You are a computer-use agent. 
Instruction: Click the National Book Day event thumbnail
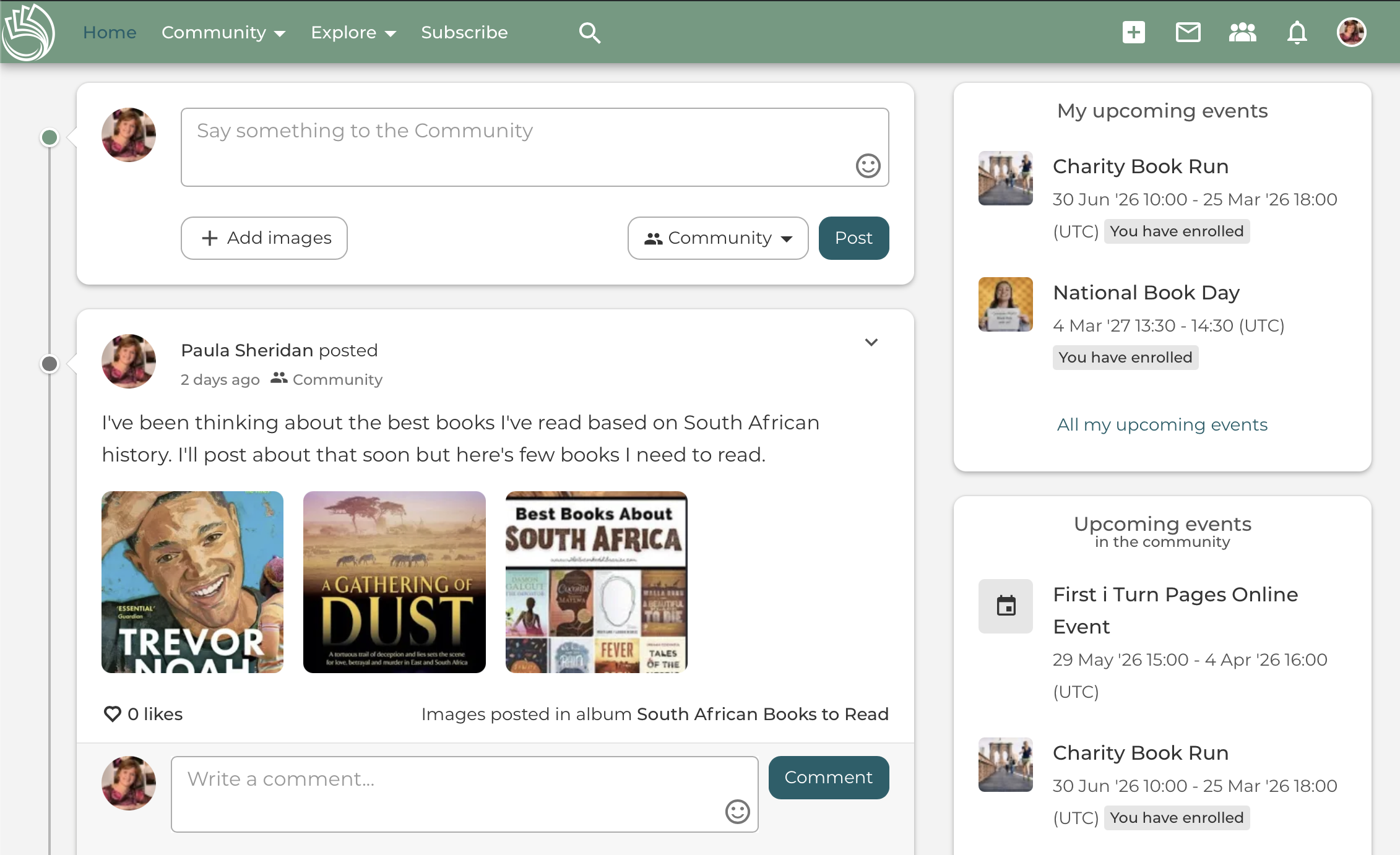tap(1006, 304)
